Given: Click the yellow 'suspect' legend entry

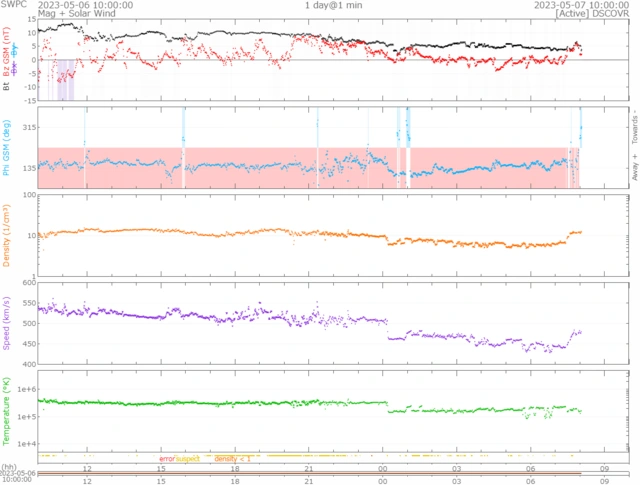Looking at the screenshot, I should pyautogui.click(x=188, y=459).
